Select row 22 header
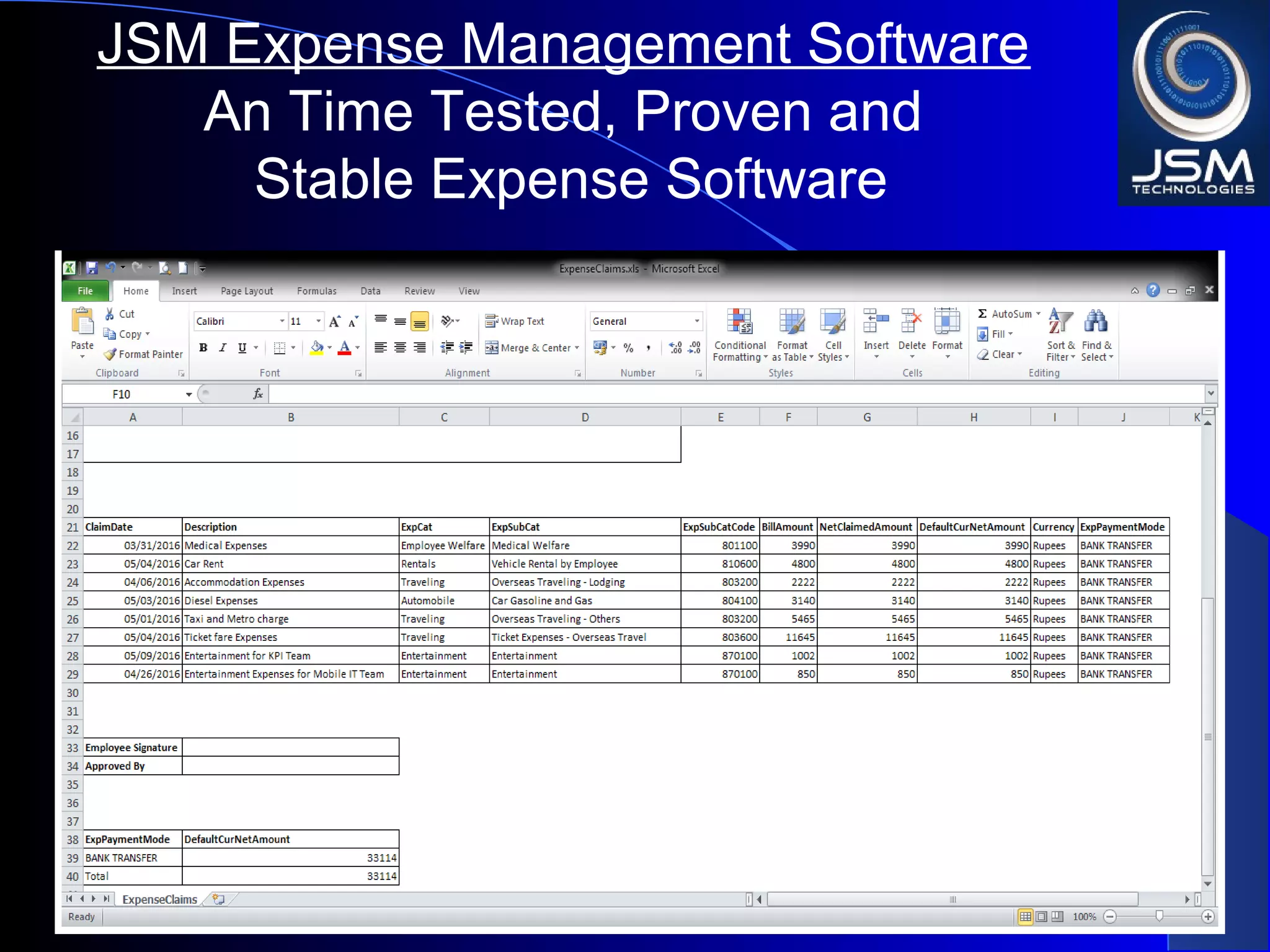This screenshot has height=952, width=1270. click(73, 545)
